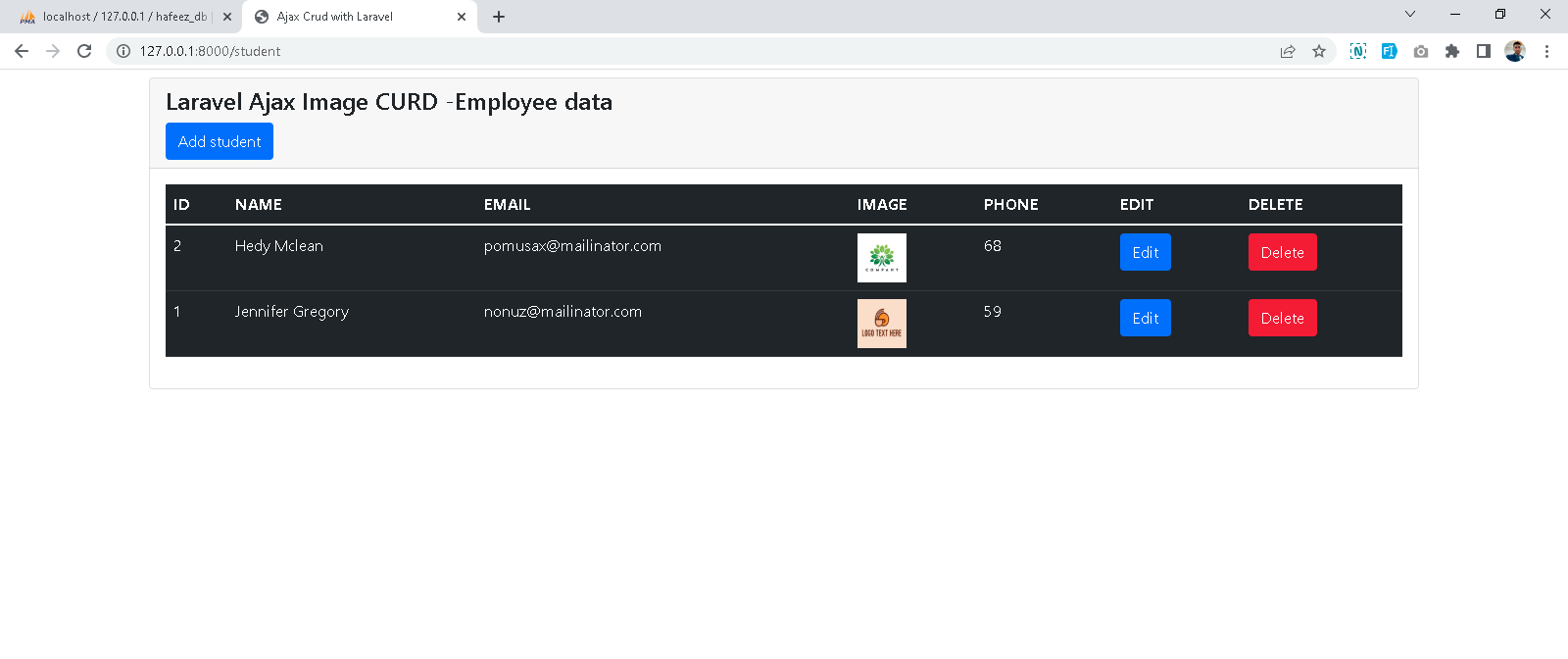The image size is (1568, 659).
Task: Open the teal N extension icon
Action: point(1358,51)
